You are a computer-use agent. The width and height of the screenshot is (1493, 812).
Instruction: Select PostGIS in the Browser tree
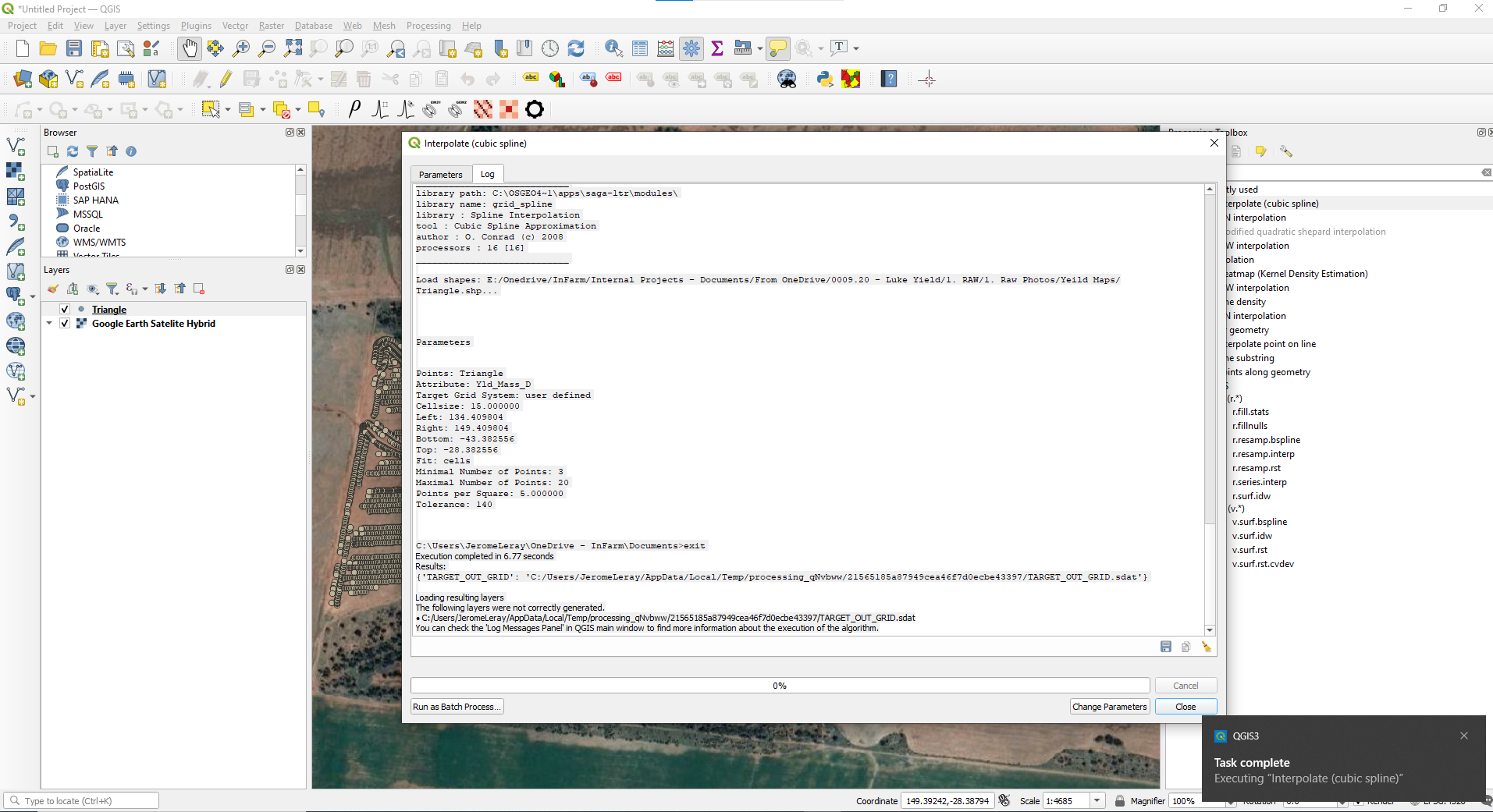click(x=89, y=186)
